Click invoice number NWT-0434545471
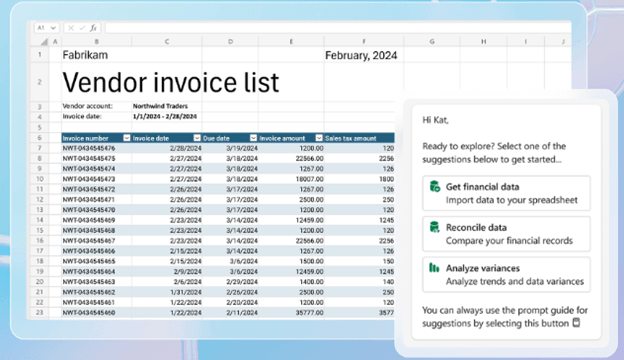Viewport: 624px width, 360px height. click(x=89, y=199)
